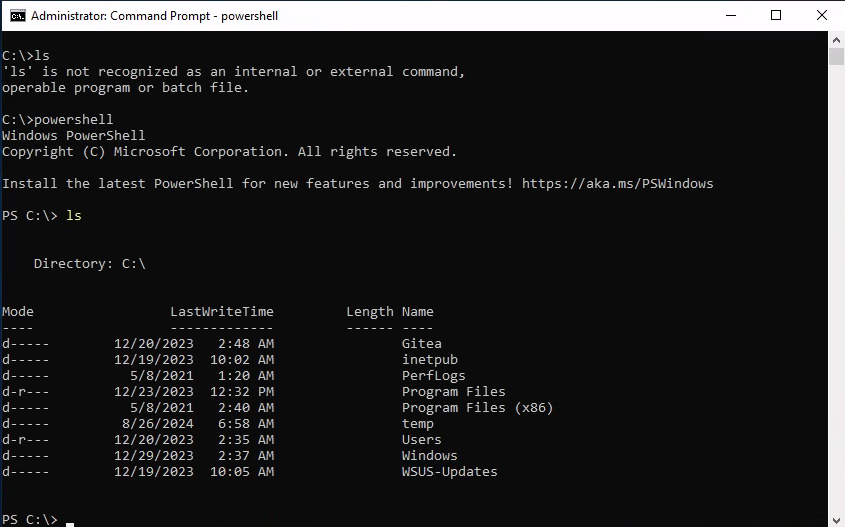Select the Users folder entry
Image resolution: width=845 pixels, height=527 pixels.
(421, 440)
